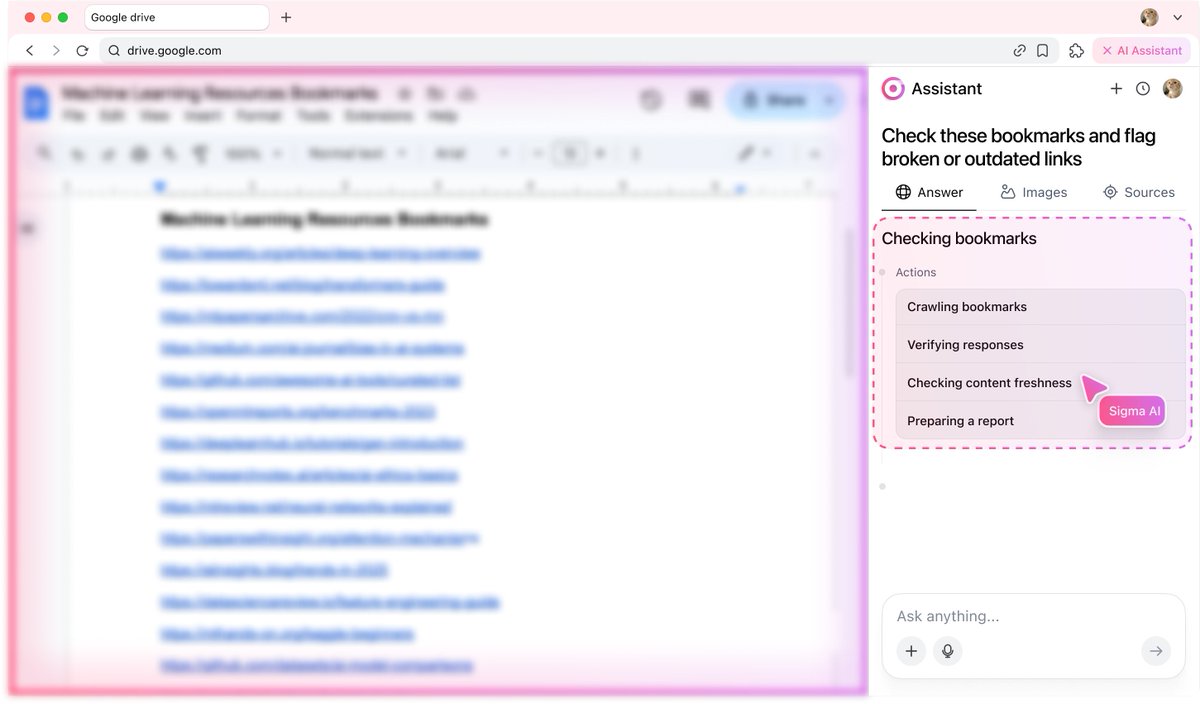
Task: Open the extensions puzzle icon
Action: [1076, 50]
